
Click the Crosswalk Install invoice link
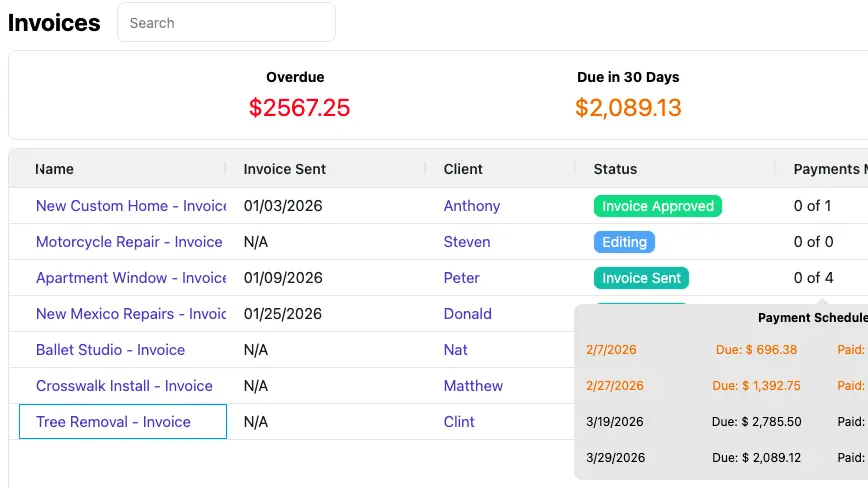[x=124, y=386]
